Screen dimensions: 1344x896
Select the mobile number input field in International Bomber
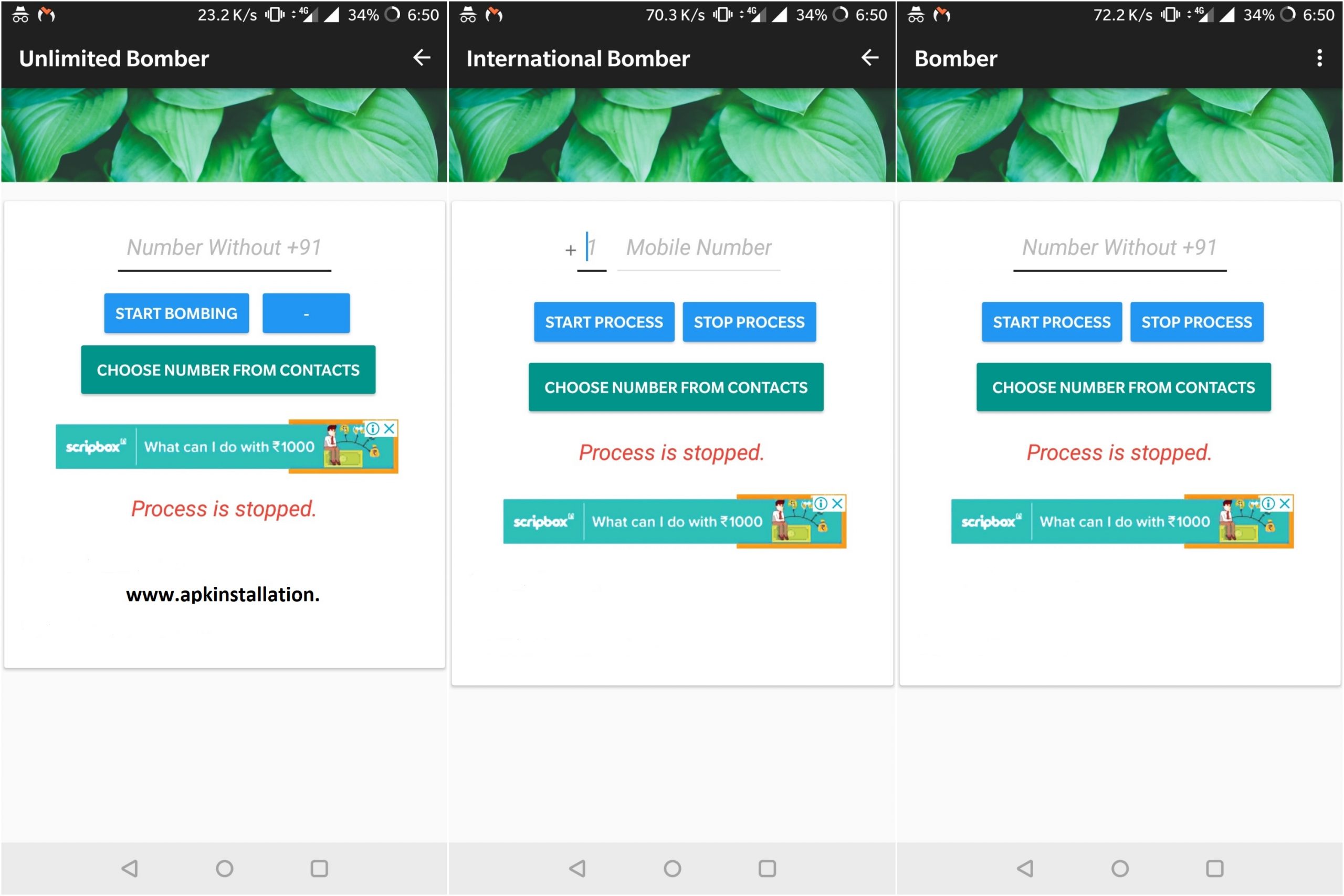(700, 248)
